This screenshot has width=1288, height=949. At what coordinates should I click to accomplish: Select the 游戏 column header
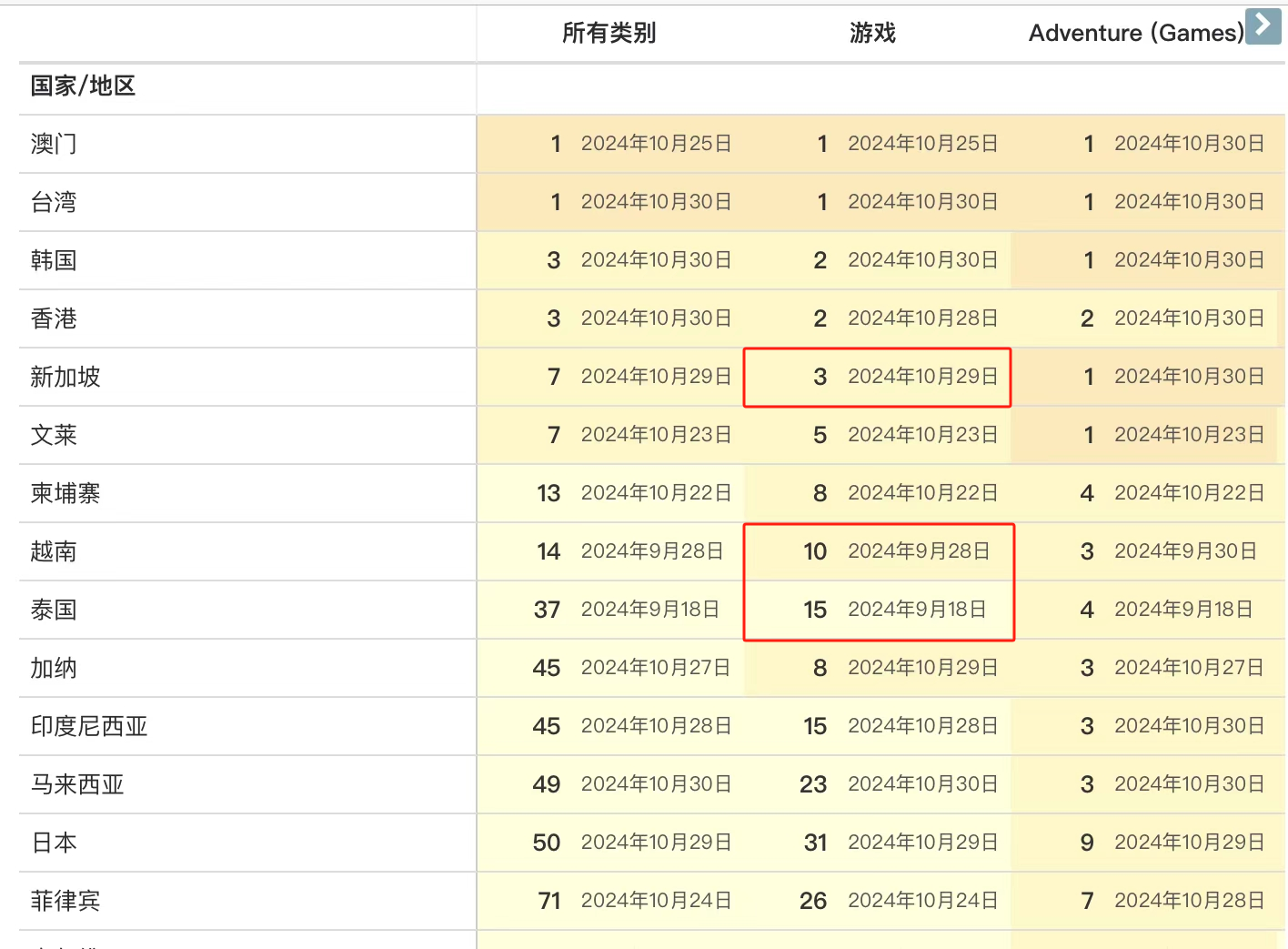tap(872, 33)
